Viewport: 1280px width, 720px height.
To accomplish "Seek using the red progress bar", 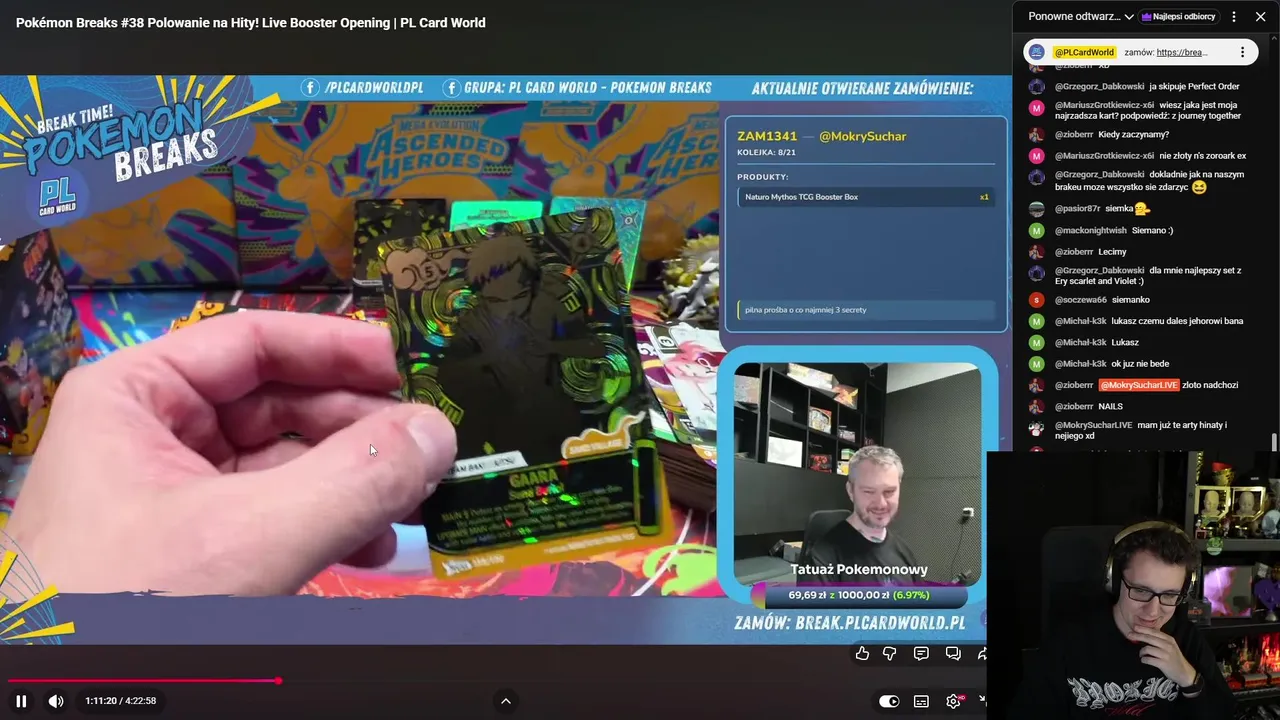I will [x=143, y=681].
